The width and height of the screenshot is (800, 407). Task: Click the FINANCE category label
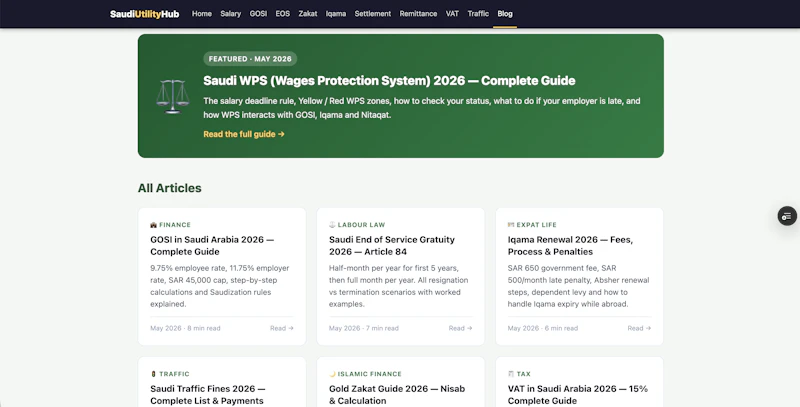coord(175,225)
